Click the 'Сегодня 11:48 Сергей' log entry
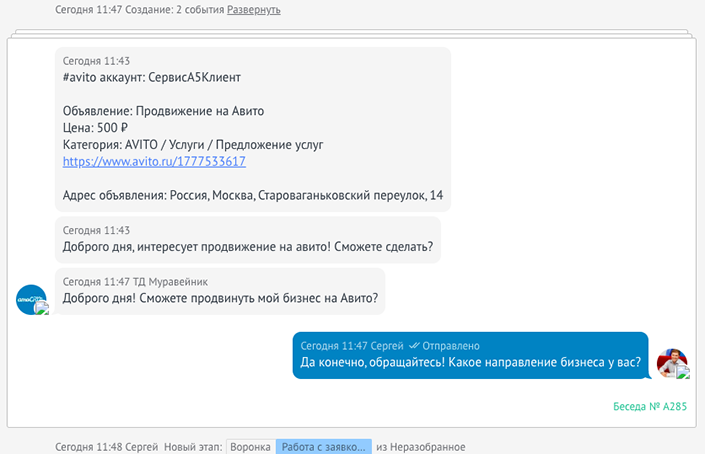This screenshot has height=454, width=705. pyautogui.click(x=107, y=447)
